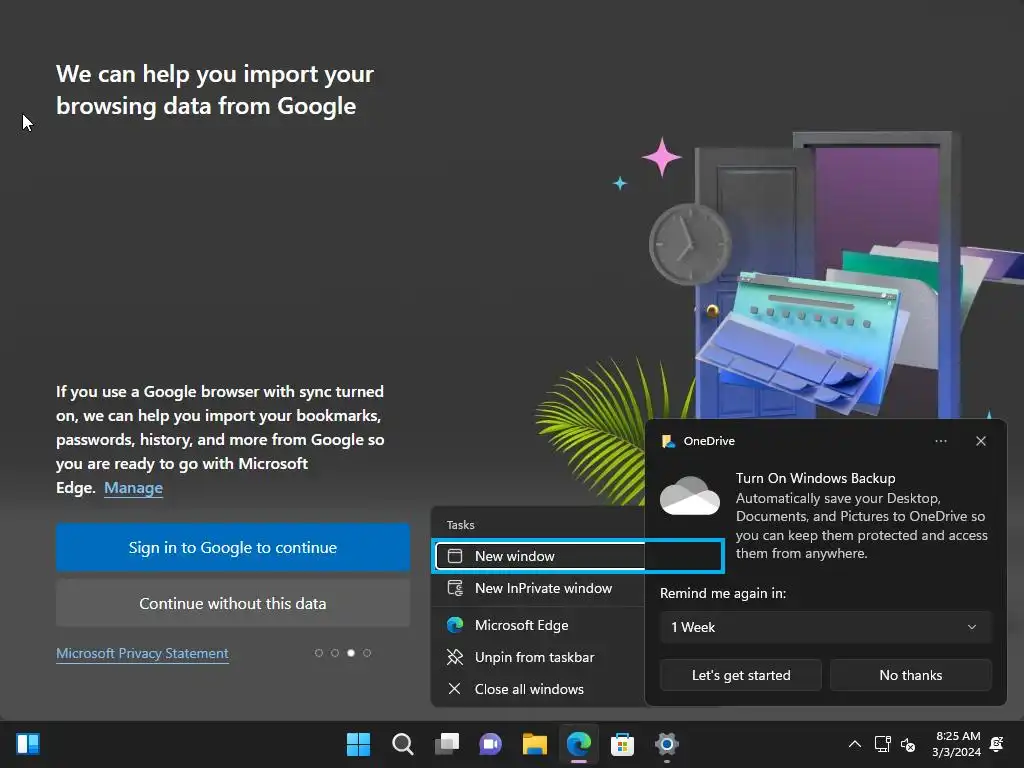Open the Windows Start menu
This screenshot has height=768, width=1024.
click(358, 744)
